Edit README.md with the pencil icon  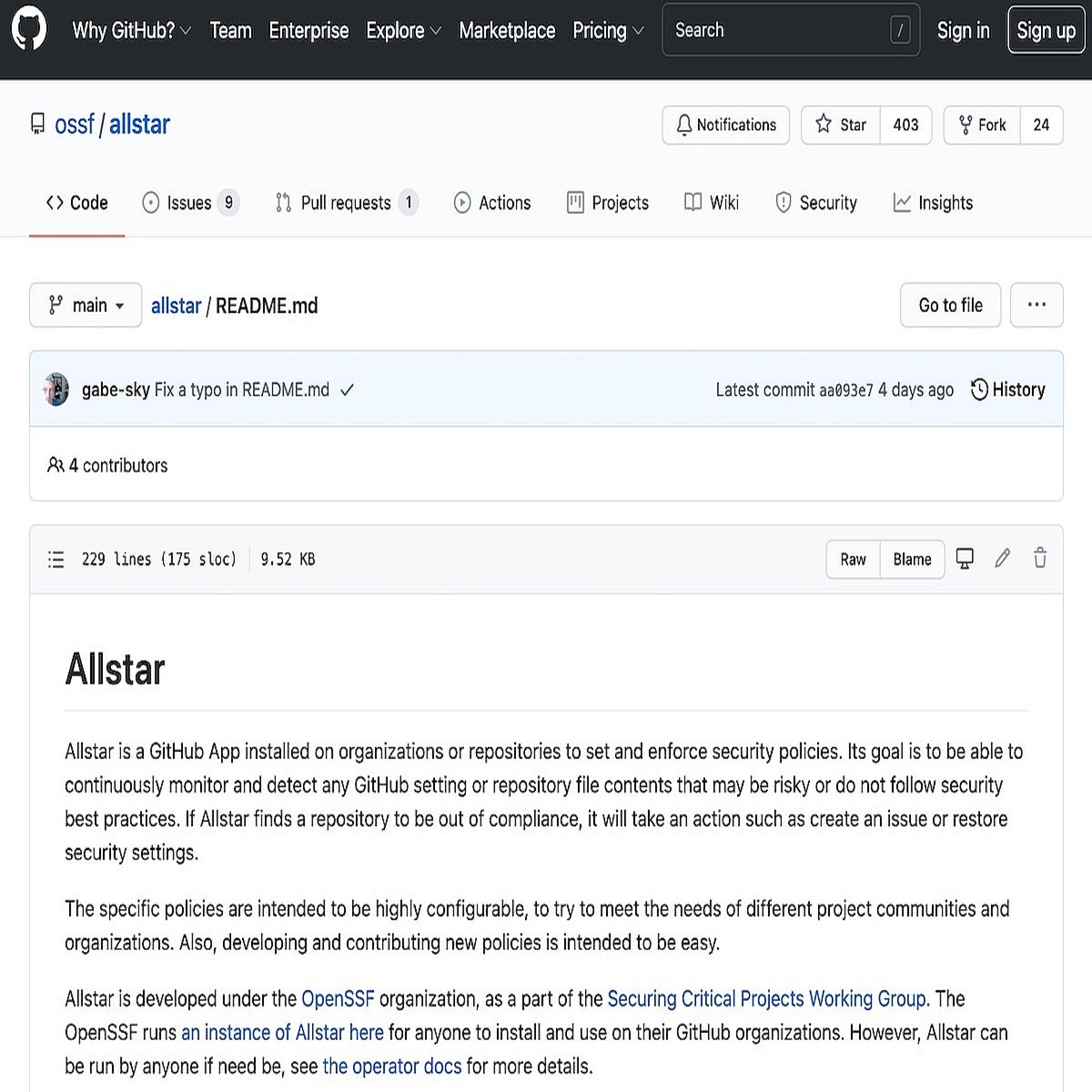click(x=1002, y=559)
